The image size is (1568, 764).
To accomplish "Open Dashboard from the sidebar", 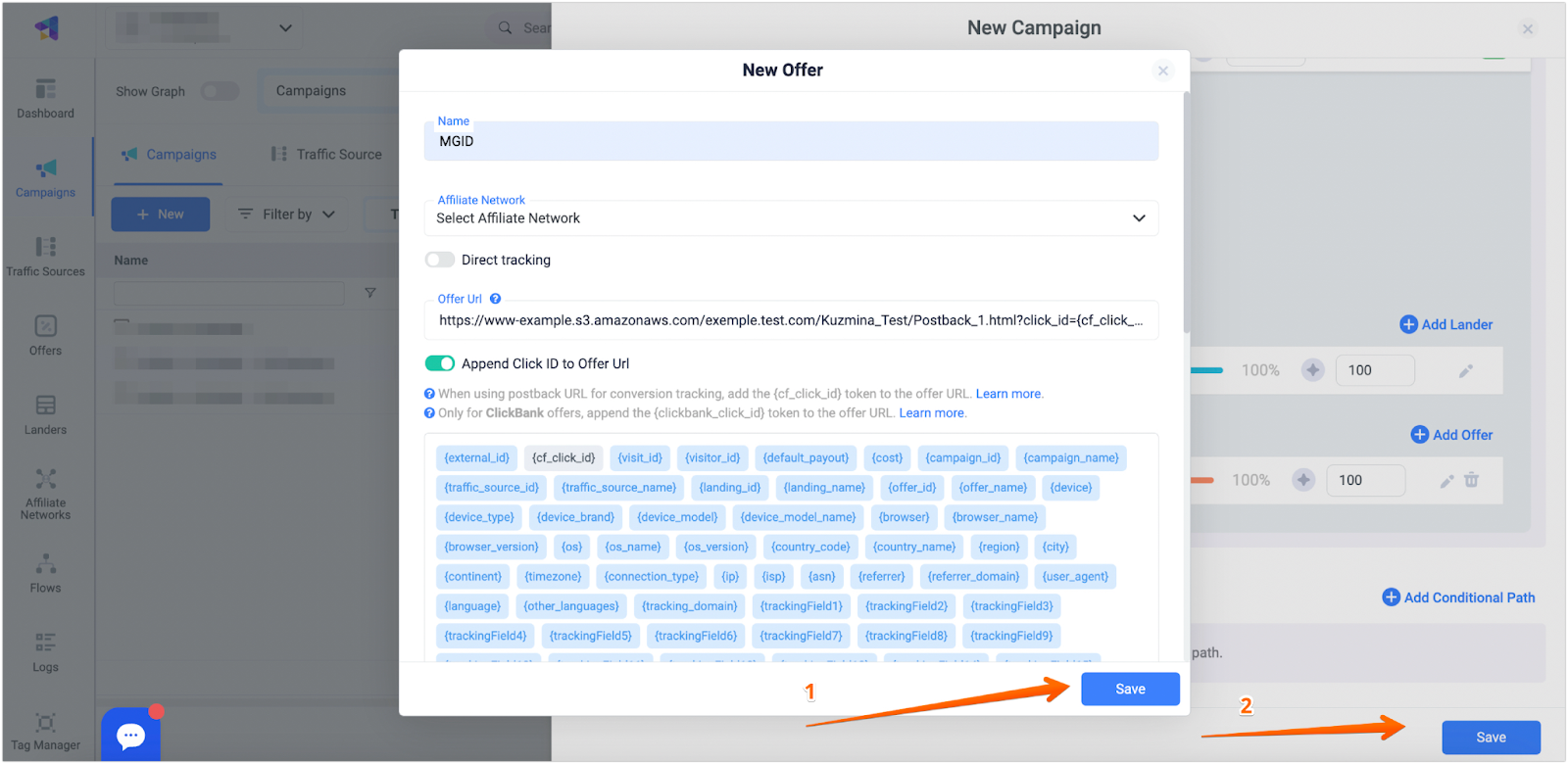I will pos(45,99).
